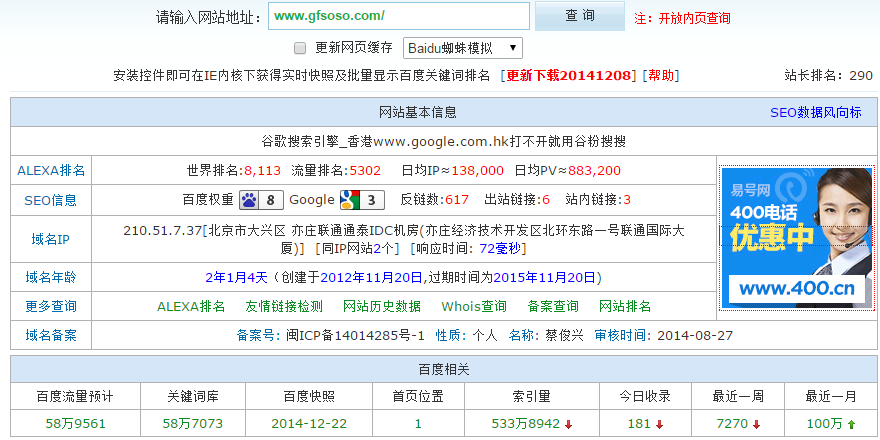Click green up arrow beside 100万
880x440 pixels.
(x=851, y=424)
